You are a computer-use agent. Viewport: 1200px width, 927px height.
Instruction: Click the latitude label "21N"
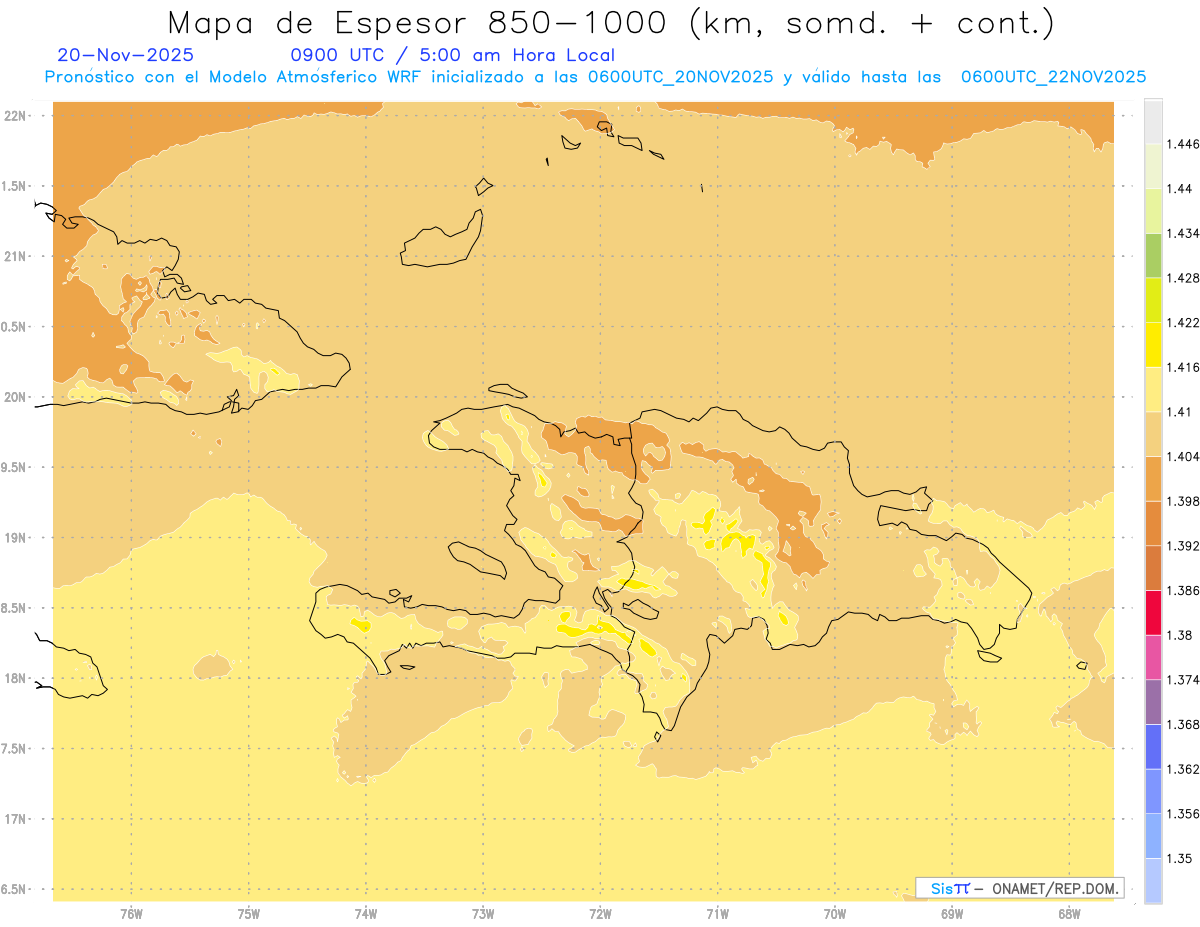15,256
